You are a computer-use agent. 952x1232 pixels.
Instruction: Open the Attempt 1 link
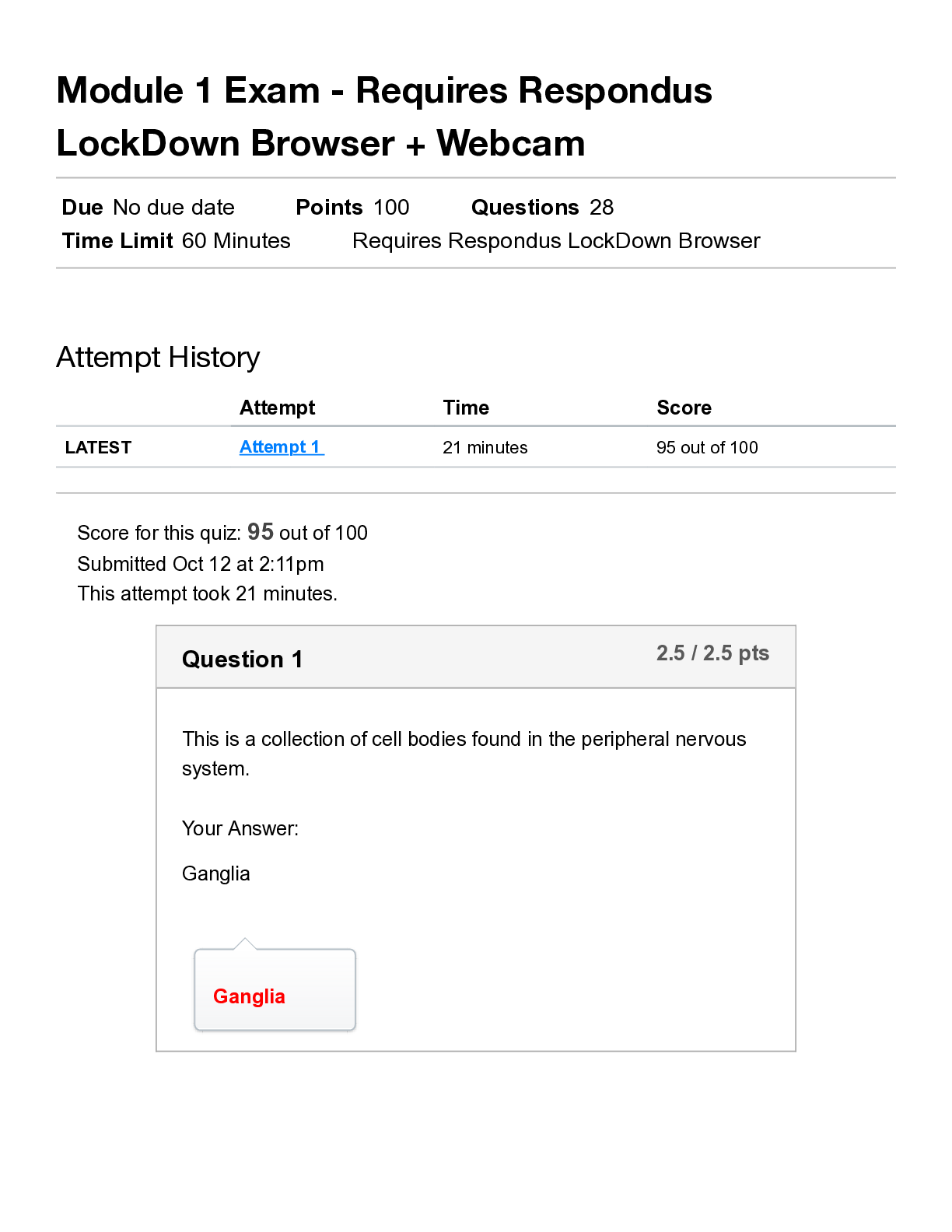281,447
